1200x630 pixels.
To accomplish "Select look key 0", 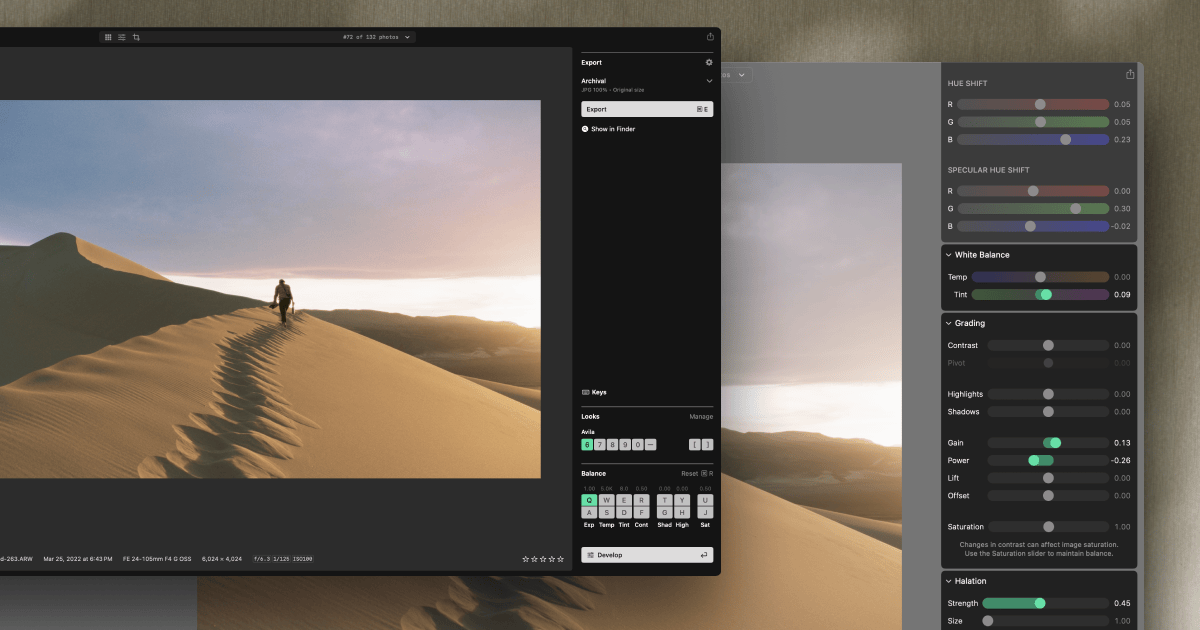I will pyautogui.click(x=638, y=444).
